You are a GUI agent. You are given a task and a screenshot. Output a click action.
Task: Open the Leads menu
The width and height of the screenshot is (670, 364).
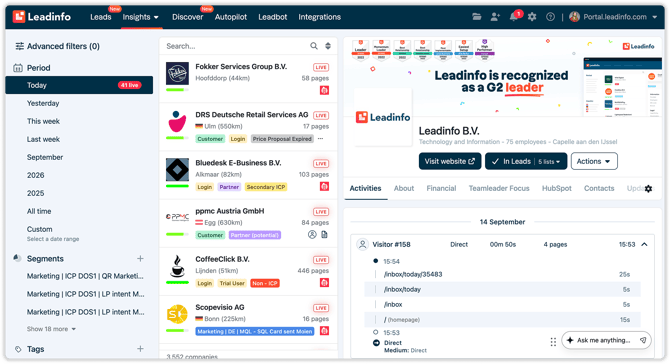[101, 17]
